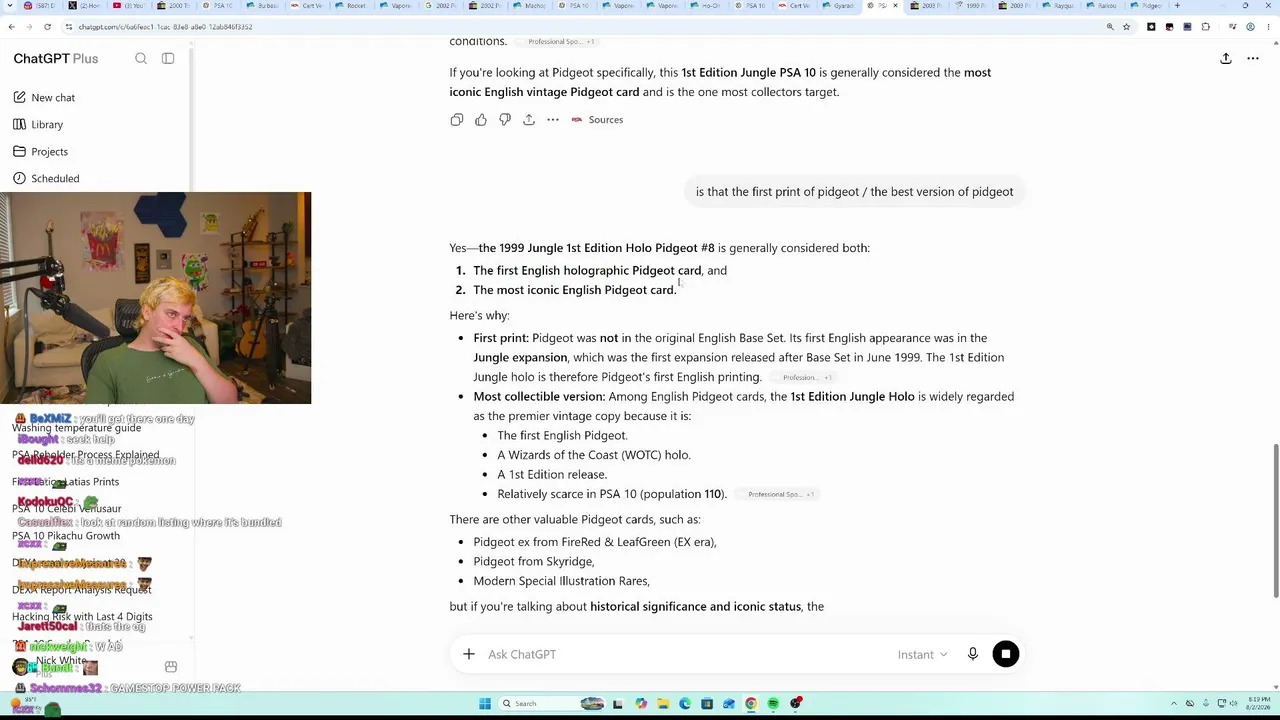Switch to the 'Ho-Oh' browser tab
The width and height of the screenshot is (1280, 720).
click(x=705, y=6)
